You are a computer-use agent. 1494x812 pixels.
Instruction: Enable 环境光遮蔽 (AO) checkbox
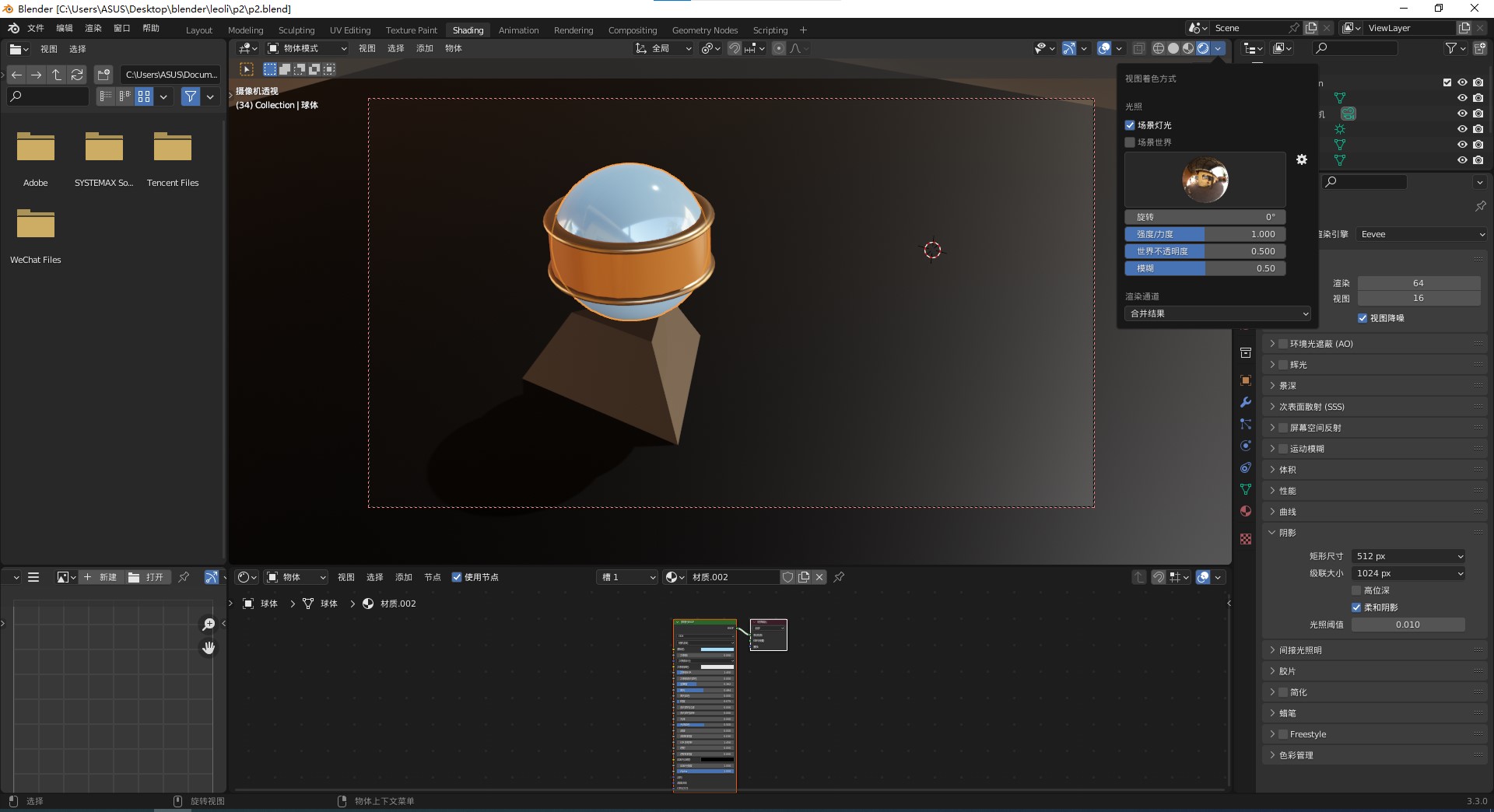point(1283,344)
